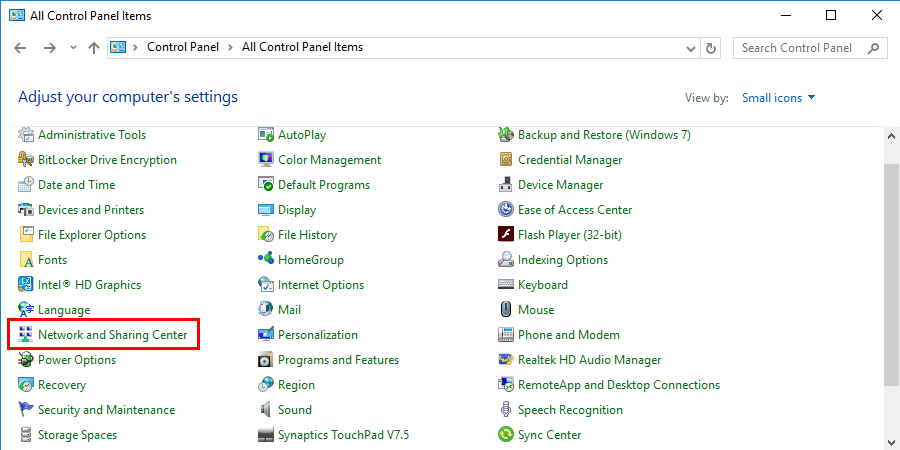Open the Personalization link

click(x=318, y=335)
